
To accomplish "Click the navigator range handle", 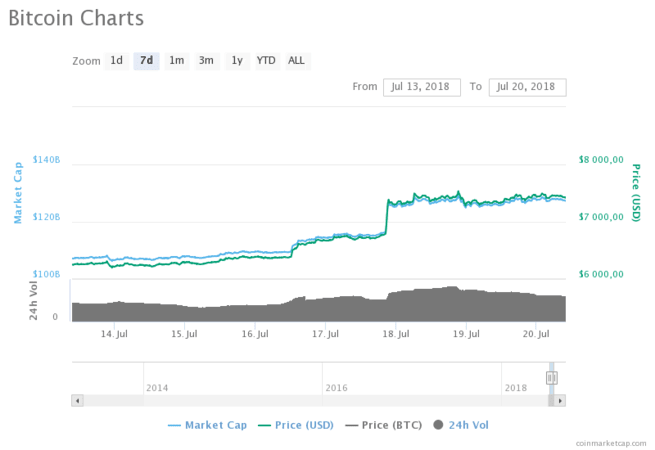I will tap(551, 378).
